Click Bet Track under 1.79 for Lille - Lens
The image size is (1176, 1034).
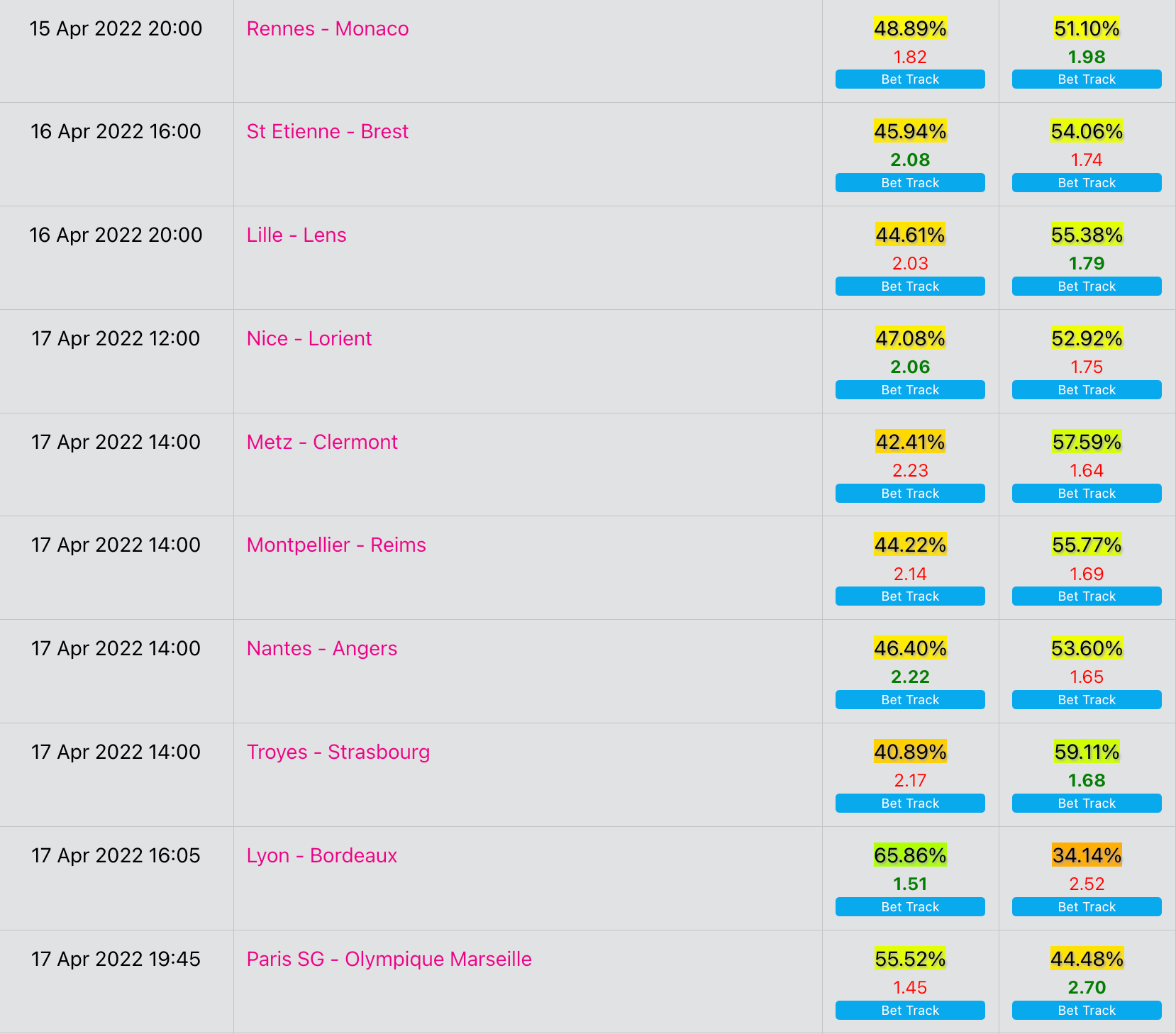pyautogui.click(x=1087, y=287)
